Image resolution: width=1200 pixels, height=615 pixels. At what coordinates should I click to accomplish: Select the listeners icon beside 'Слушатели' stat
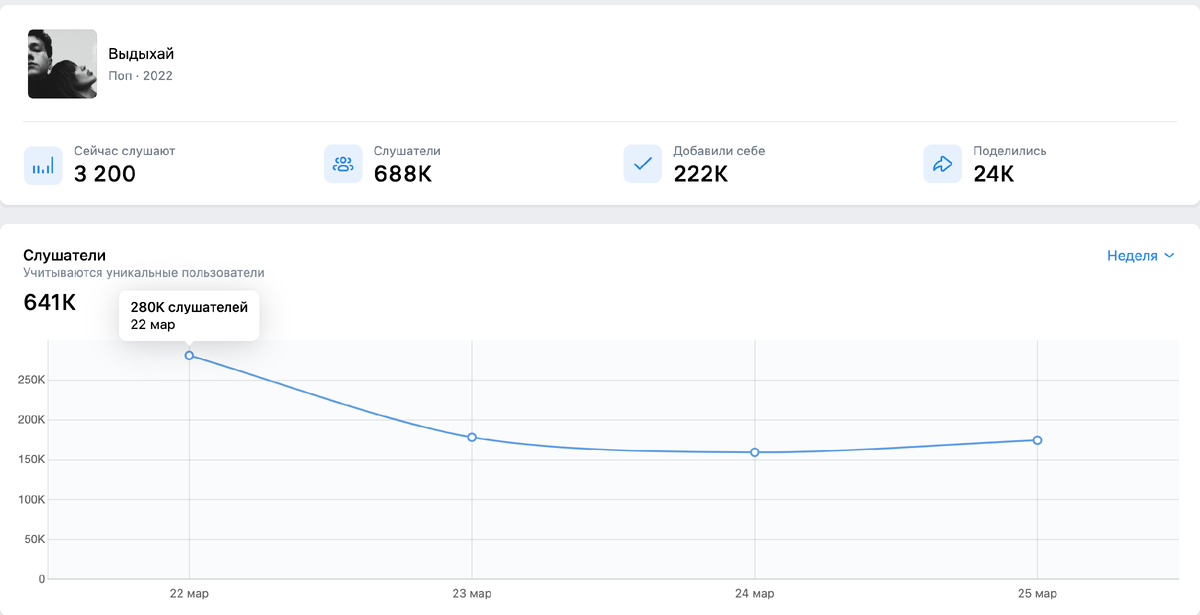point(343,164)
